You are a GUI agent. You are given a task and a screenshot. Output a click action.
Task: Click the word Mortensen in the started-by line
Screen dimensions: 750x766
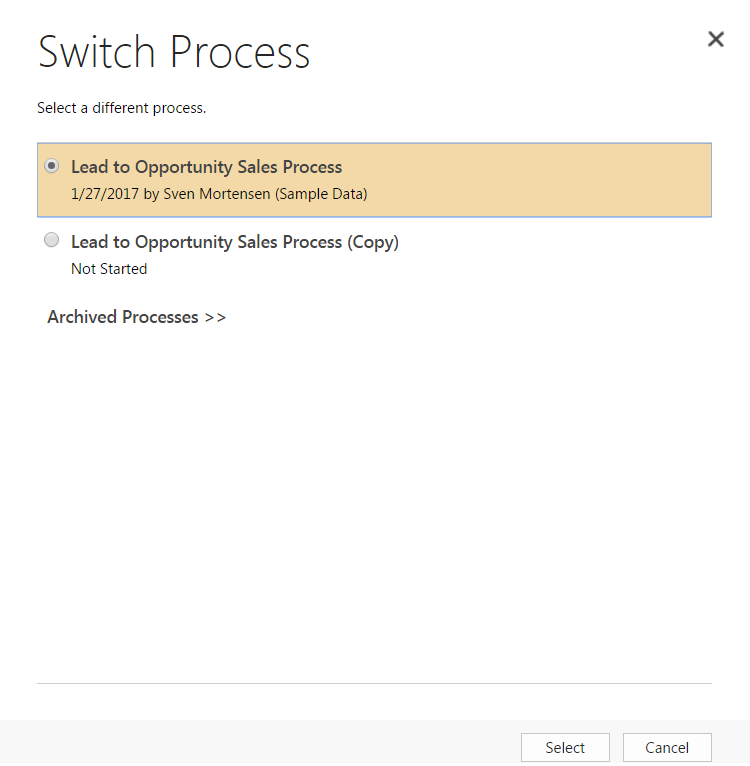[x=235, y=194]
